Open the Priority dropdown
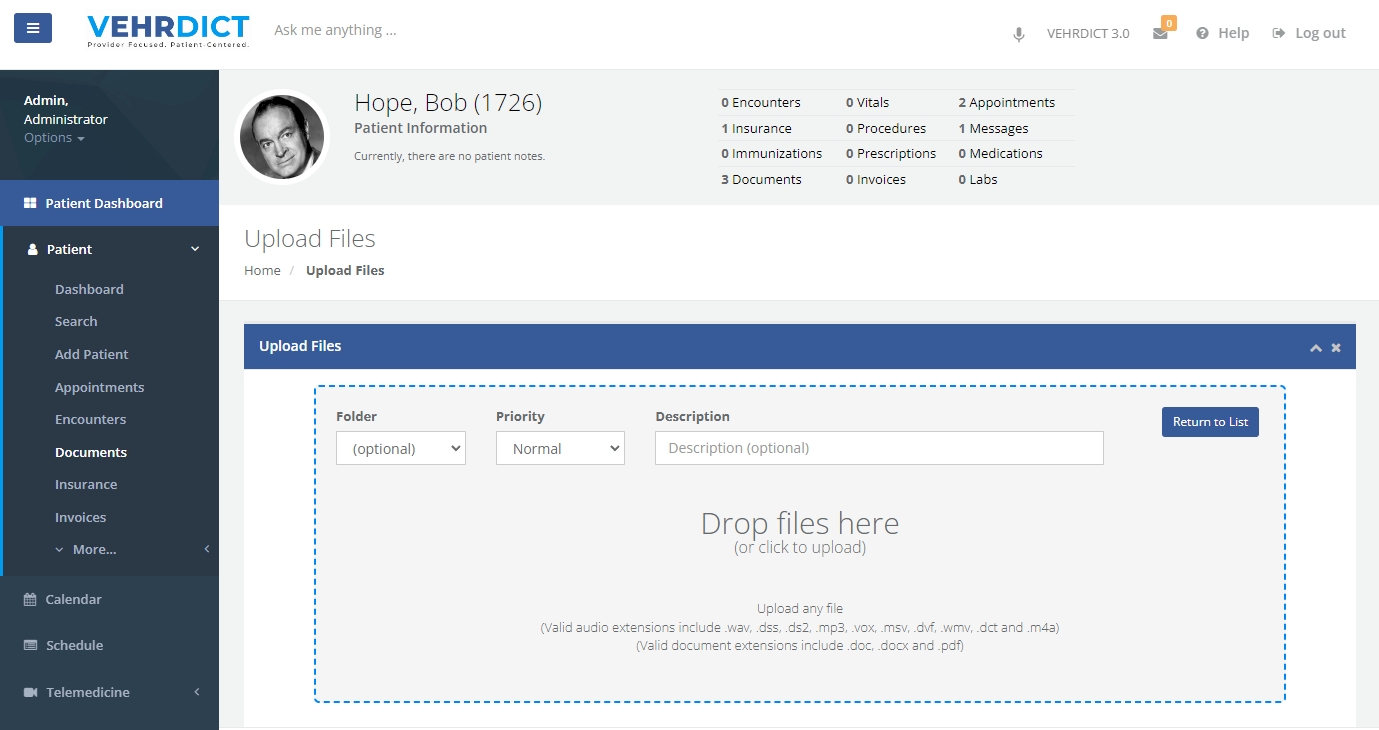 [x=560, y=449]
